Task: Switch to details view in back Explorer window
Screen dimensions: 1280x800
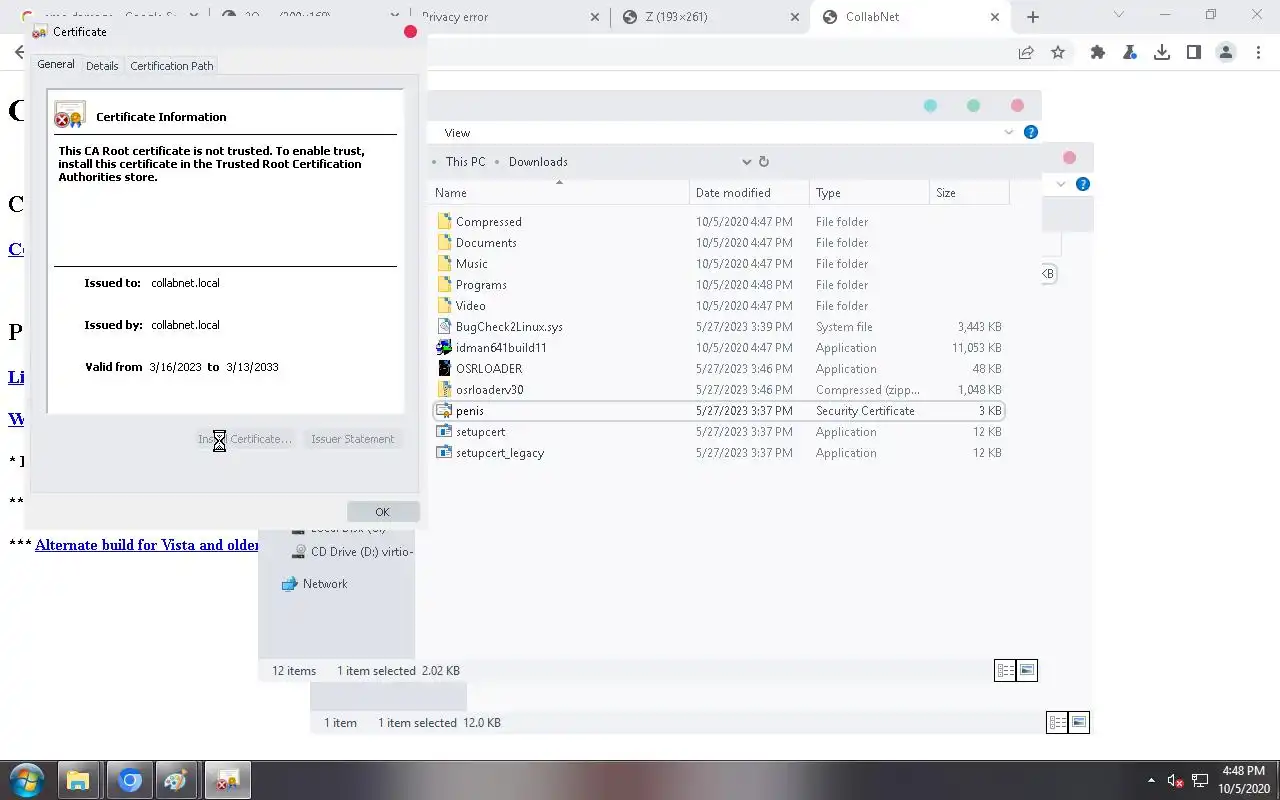Action: click(x=1057, y=722)
